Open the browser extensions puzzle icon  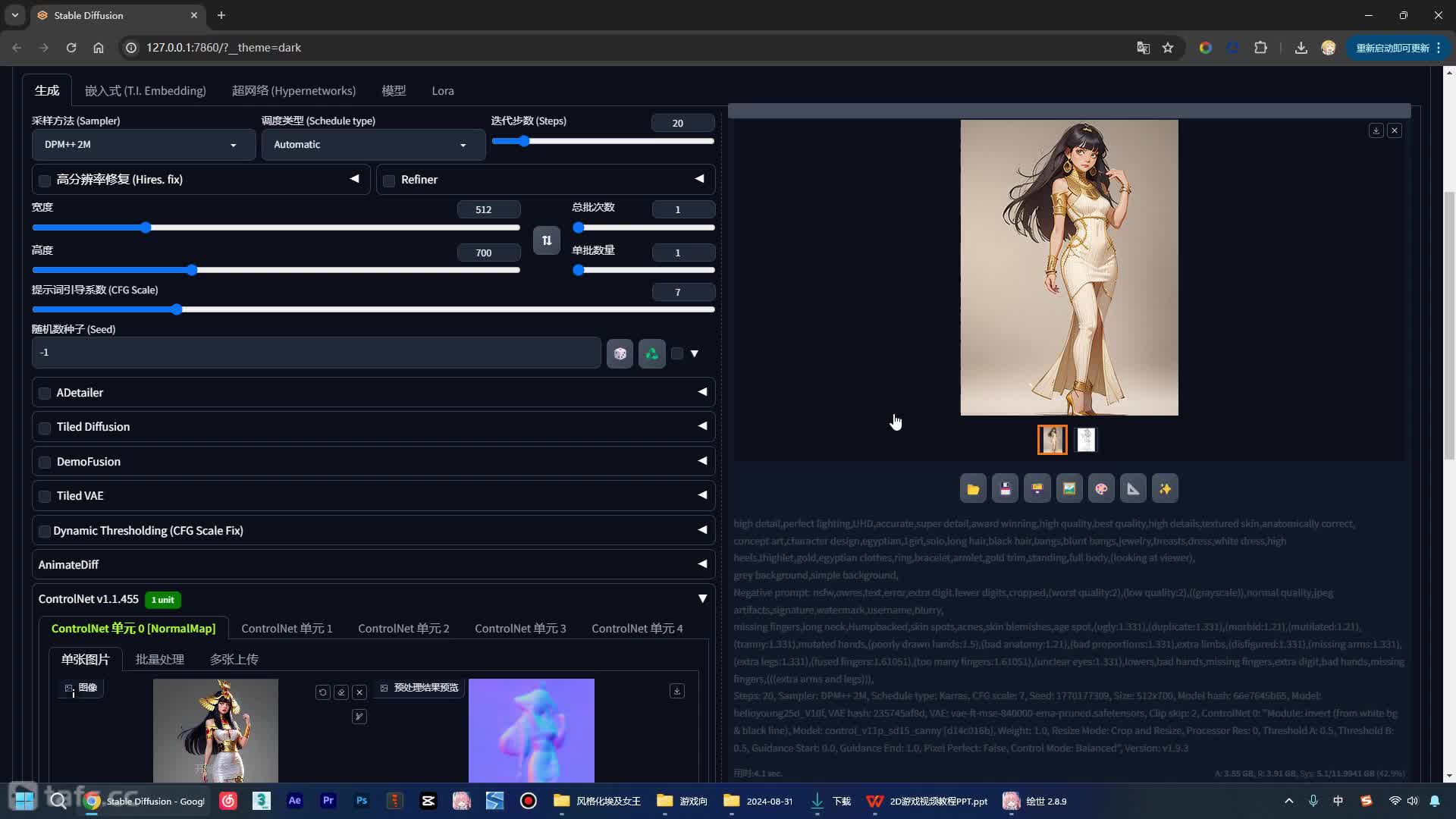pos(1260,48)
